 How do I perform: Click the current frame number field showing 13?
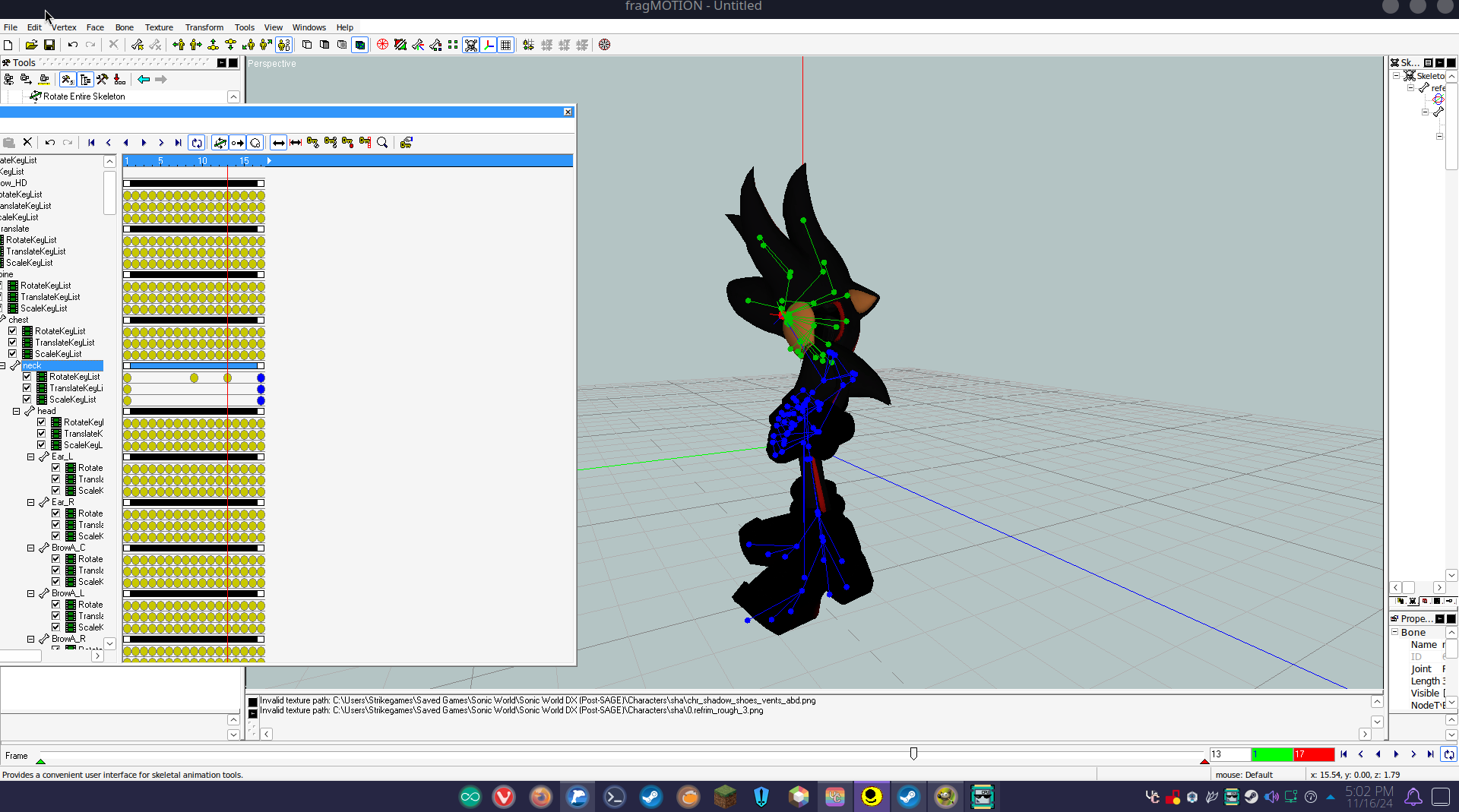click(1229, 754)
